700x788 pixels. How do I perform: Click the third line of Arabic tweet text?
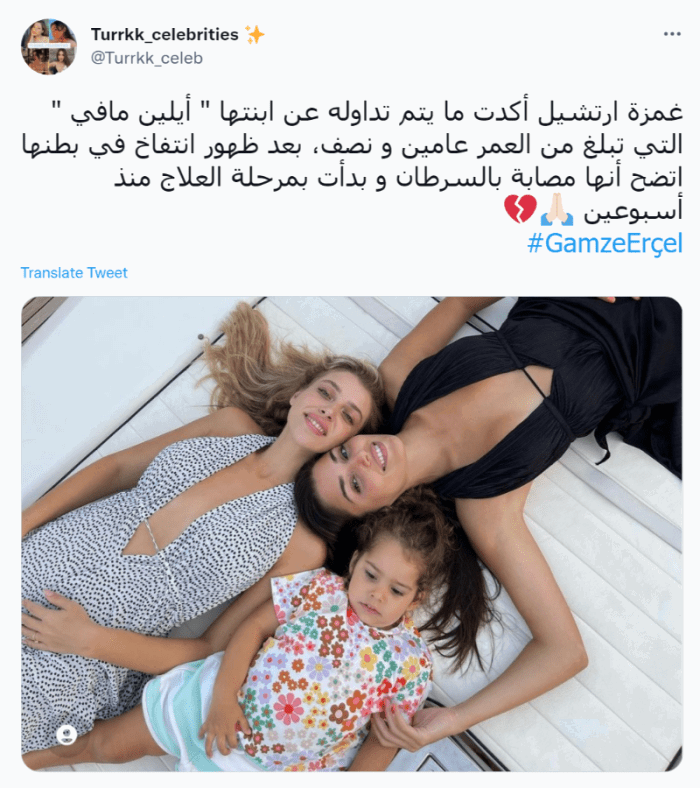coord(398,178)
